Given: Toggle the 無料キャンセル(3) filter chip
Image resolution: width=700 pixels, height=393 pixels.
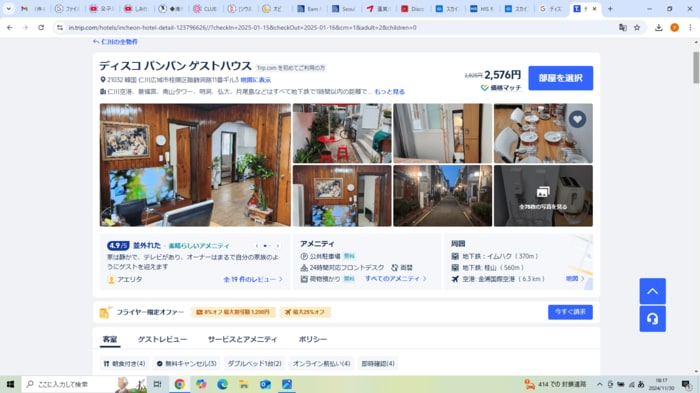Looking at the screenshot, I should [187, 364].
